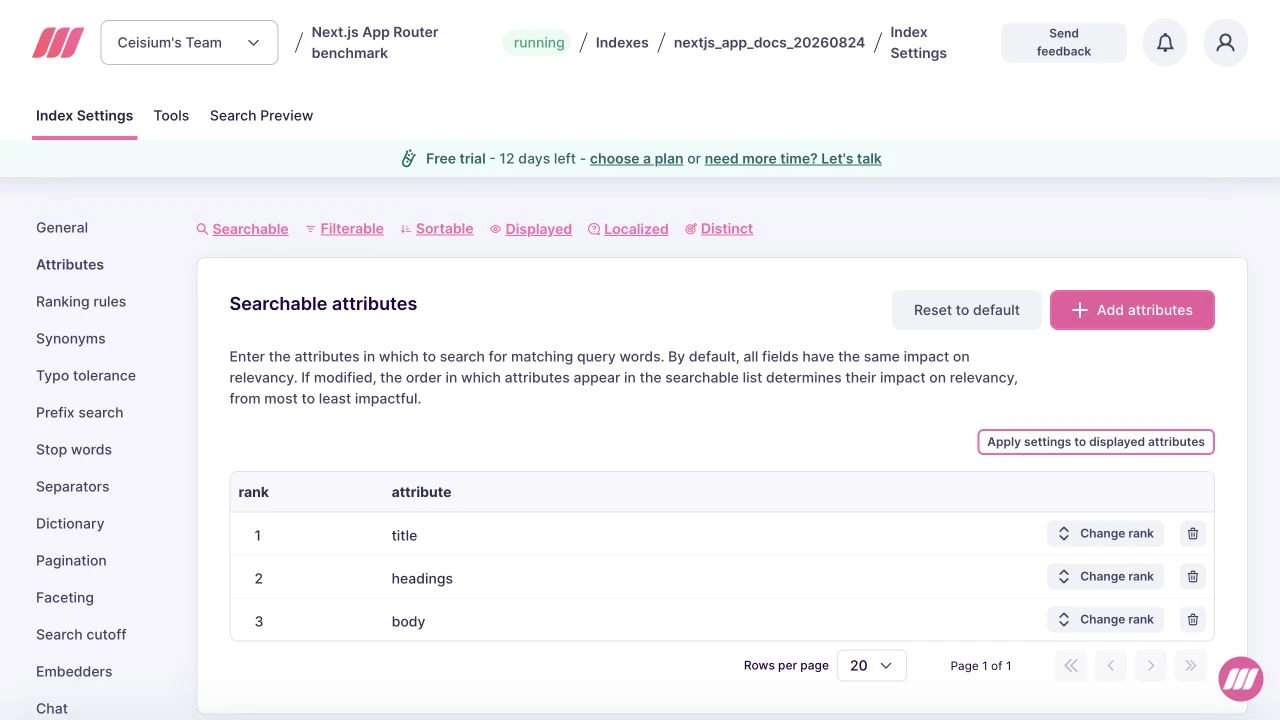Open Dictionary in the sidebar
Viewport: 1280px width, 720px height.
pyautogui.click(x=70, y=524)
